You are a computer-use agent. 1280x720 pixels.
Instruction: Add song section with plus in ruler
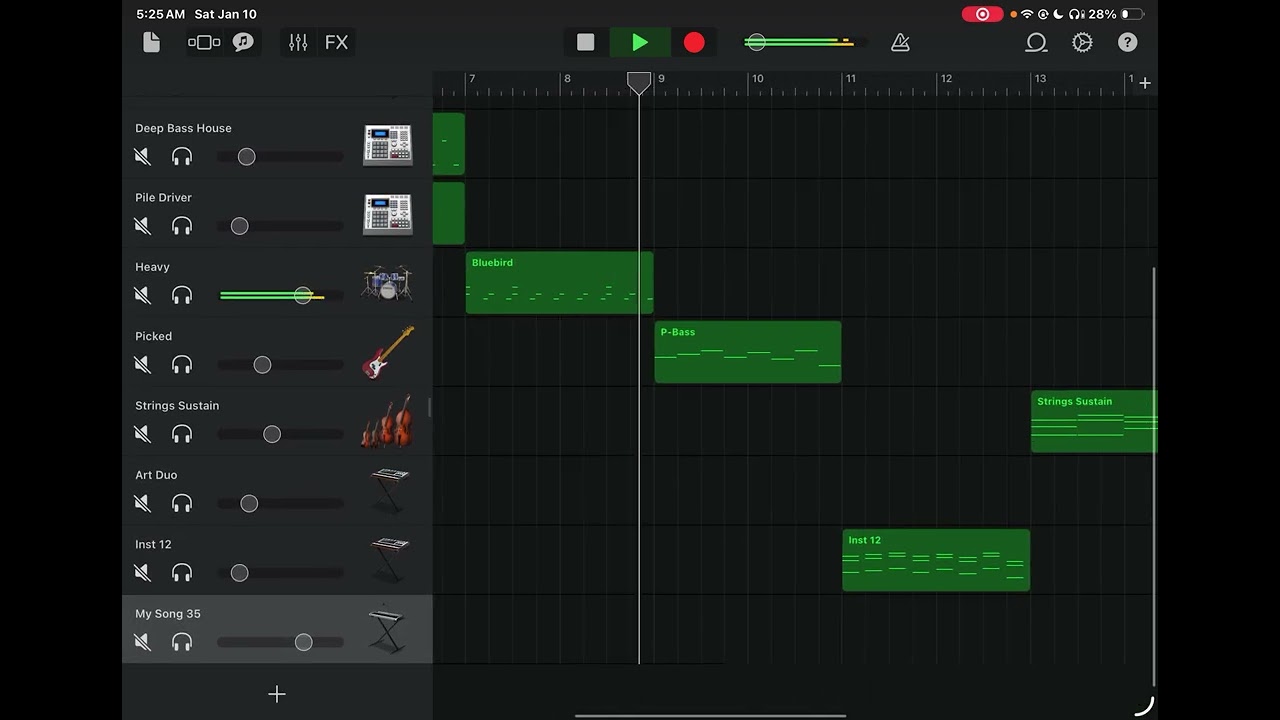coord(1145,83)
